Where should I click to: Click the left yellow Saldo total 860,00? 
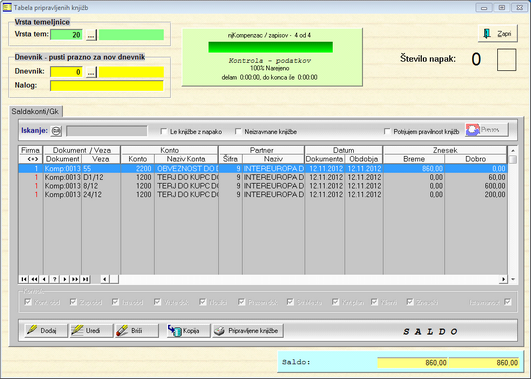[413, 363]
